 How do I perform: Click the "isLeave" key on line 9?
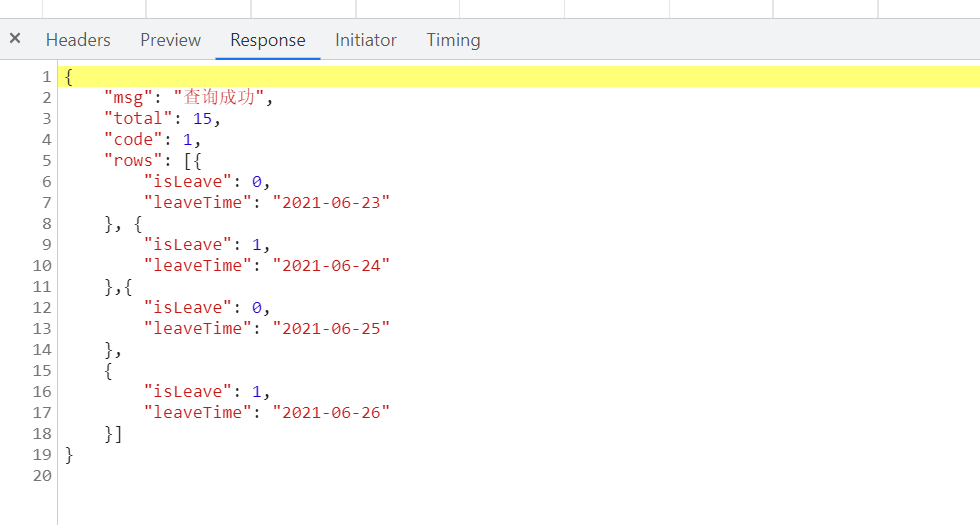(x=188, y=244)
